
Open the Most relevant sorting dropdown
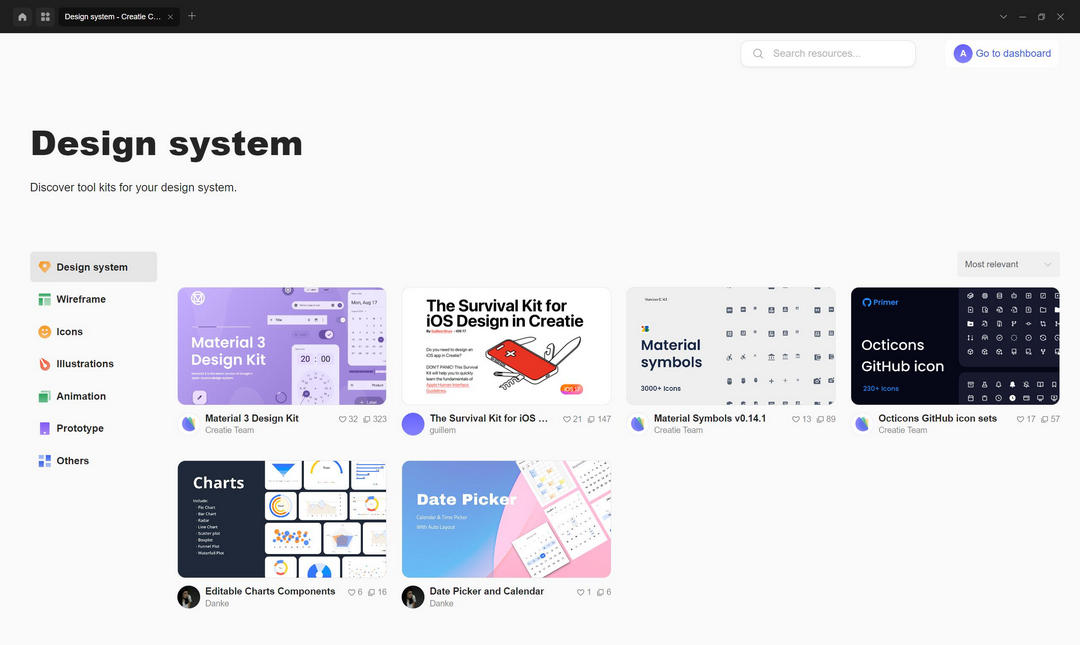[1008, 263]
